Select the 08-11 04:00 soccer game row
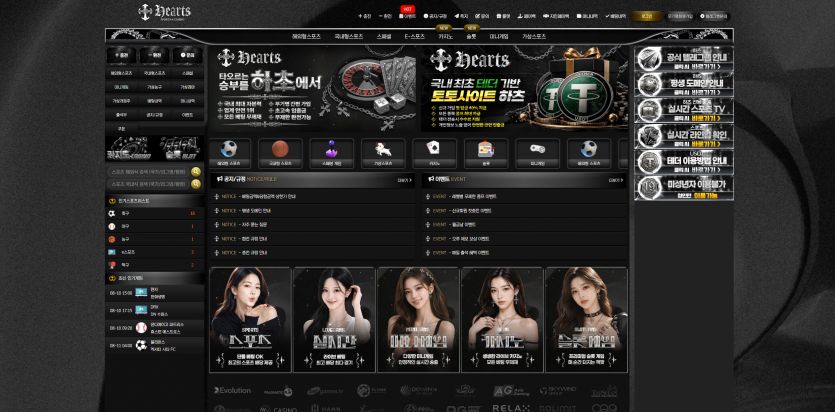 [x=154, y=345]
